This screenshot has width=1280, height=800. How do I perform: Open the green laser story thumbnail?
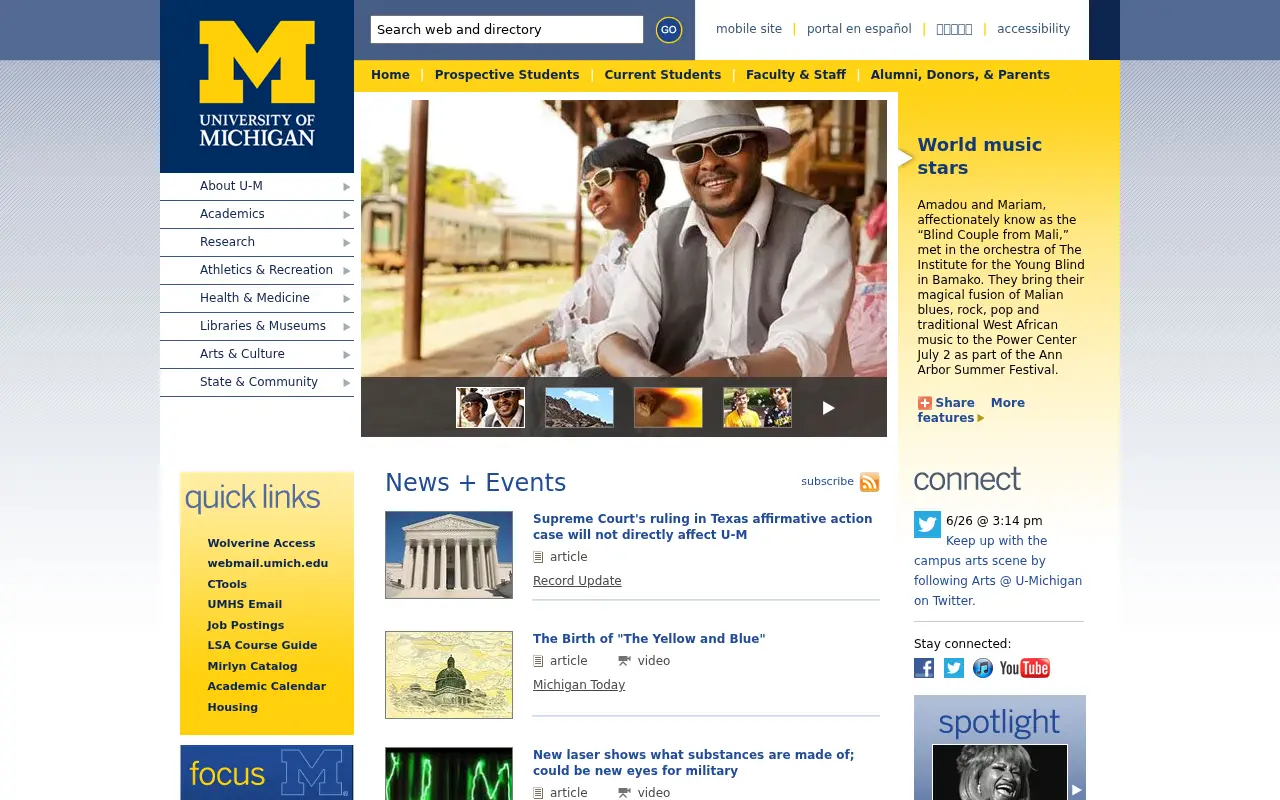click(x=449, y=774)
